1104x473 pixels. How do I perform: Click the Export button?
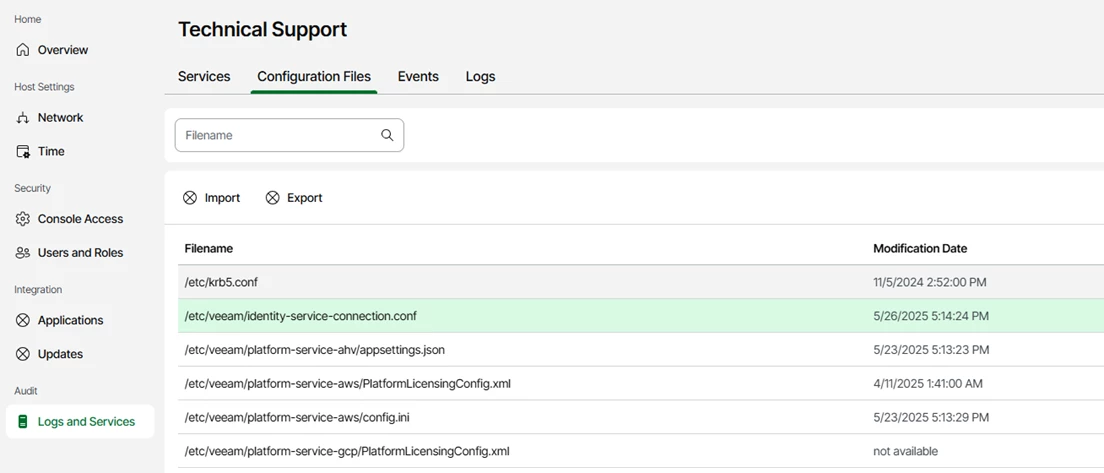coord(294,198)
